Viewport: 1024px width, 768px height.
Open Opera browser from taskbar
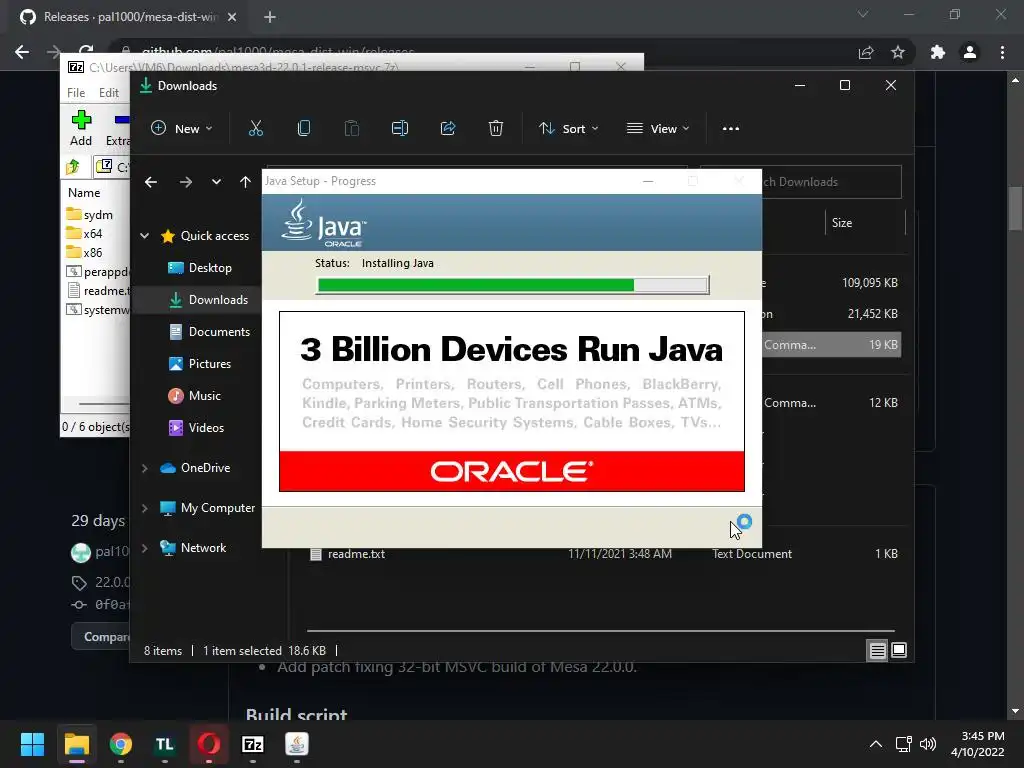209,744
